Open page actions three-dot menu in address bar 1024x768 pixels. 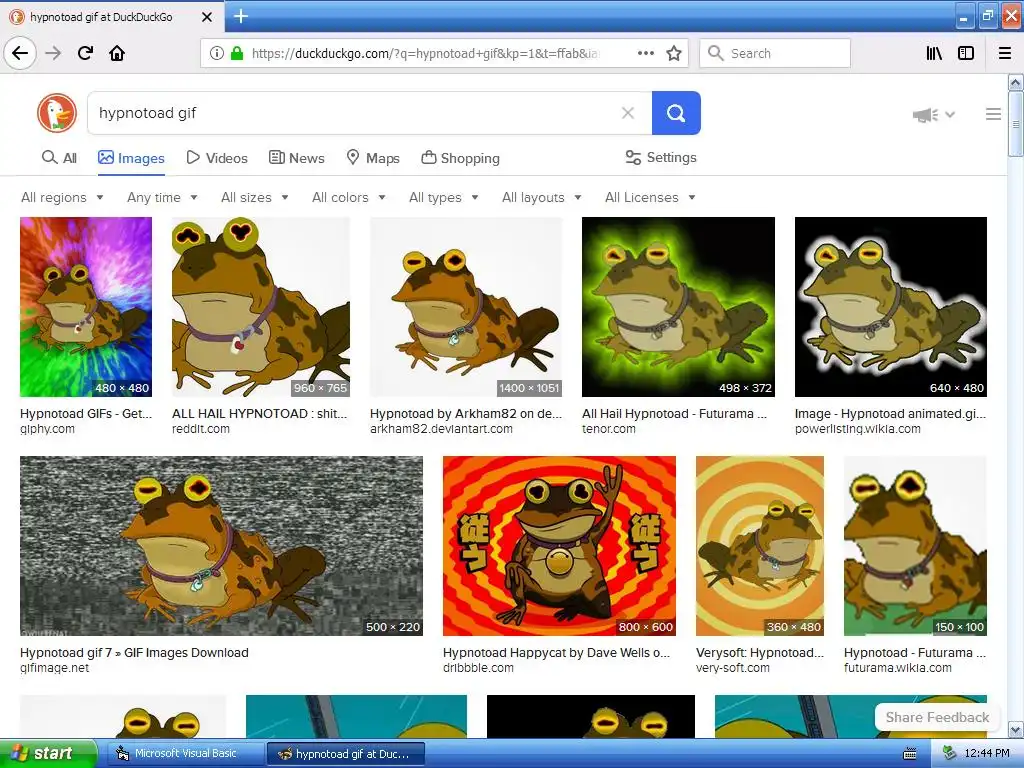pyautogui.click(x=645, y=53)
